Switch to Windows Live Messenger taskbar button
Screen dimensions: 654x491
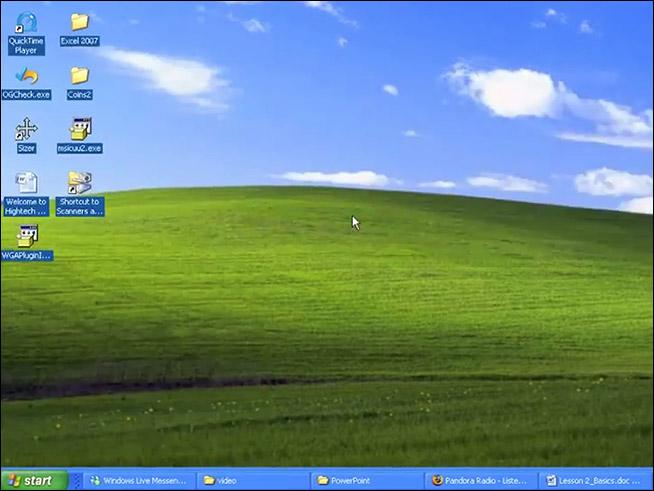(139, 481)
